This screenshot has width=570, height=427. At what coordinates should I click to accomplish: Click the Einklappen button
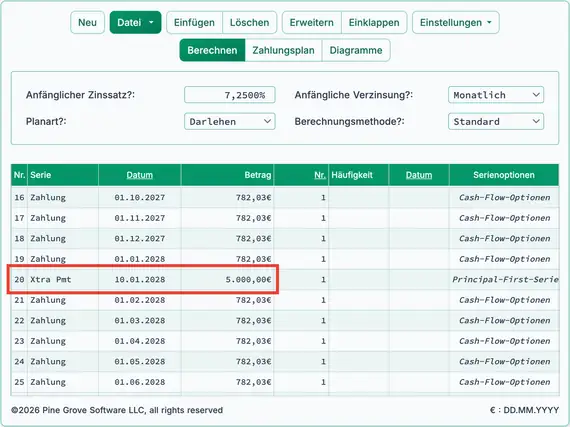(x=374, y=23)
